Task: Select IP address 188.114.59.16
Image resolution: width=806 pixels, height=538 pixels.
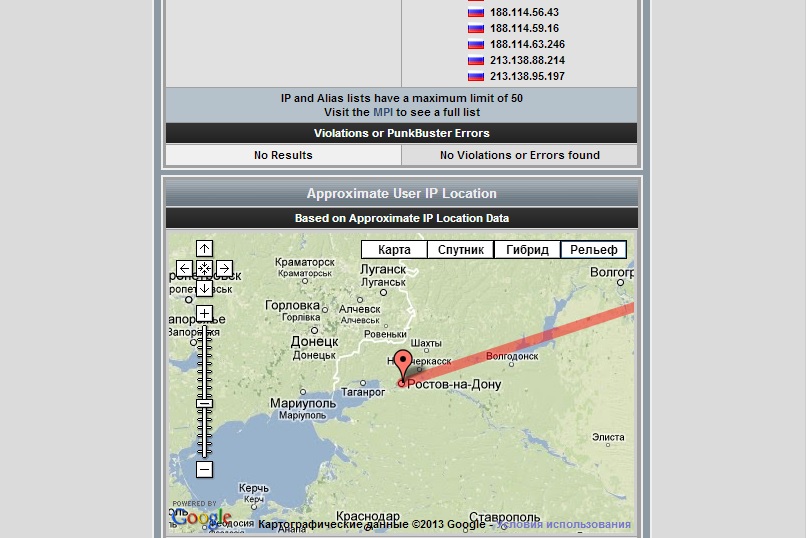Action: 524,28
